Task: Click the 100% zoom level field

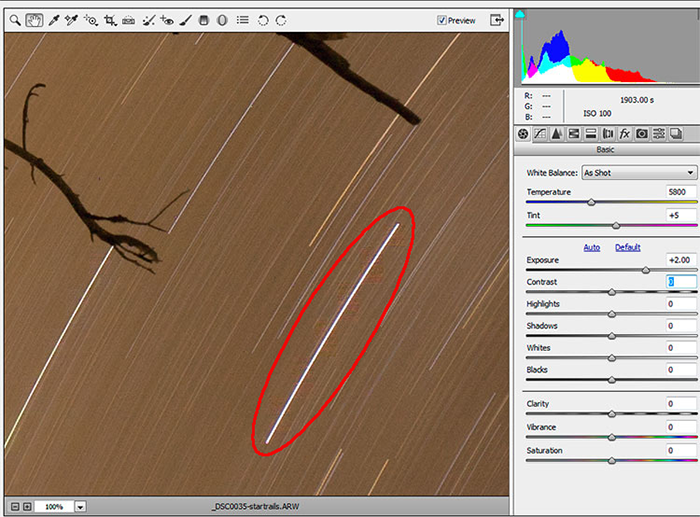Action: point(54,507)
